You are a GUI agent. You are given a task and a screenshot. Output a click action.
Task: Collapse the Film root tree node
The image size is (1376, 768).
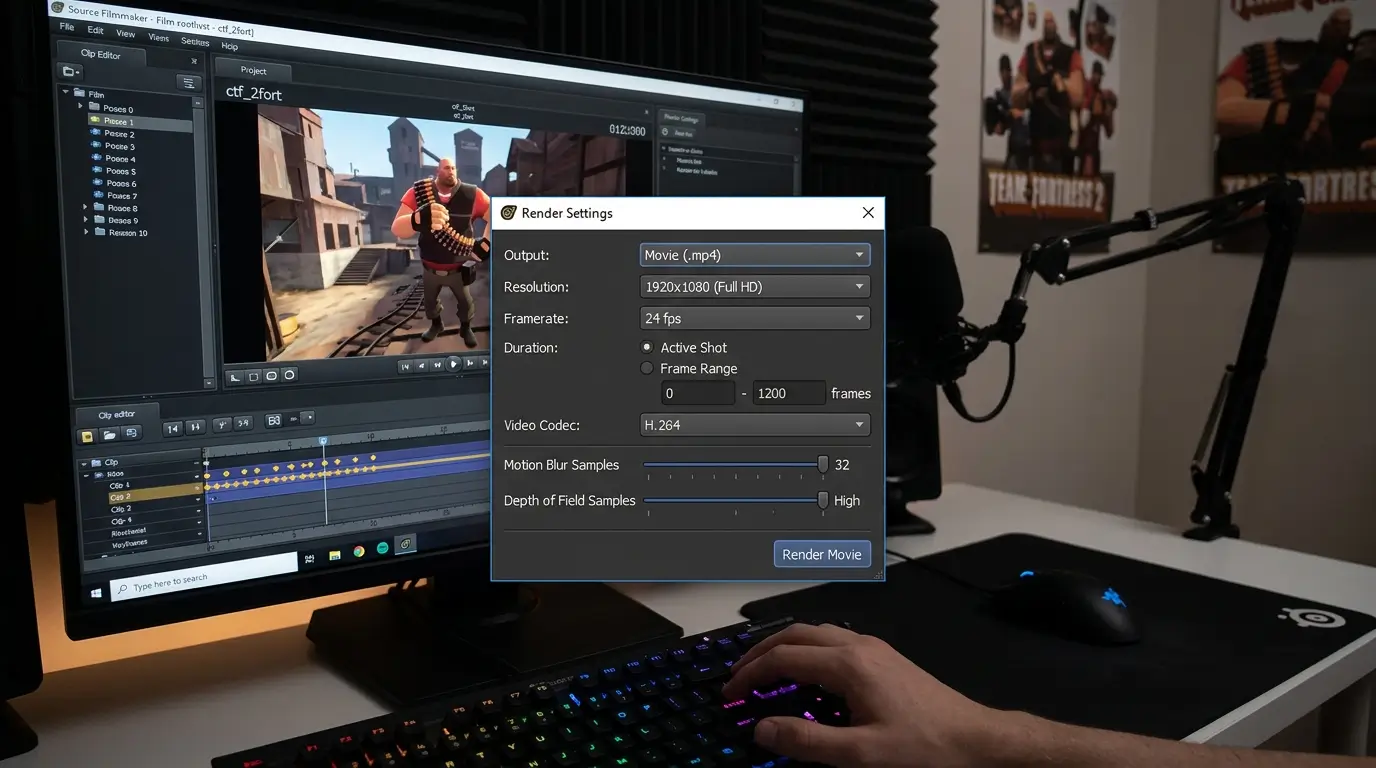click(x=65, y=92)
